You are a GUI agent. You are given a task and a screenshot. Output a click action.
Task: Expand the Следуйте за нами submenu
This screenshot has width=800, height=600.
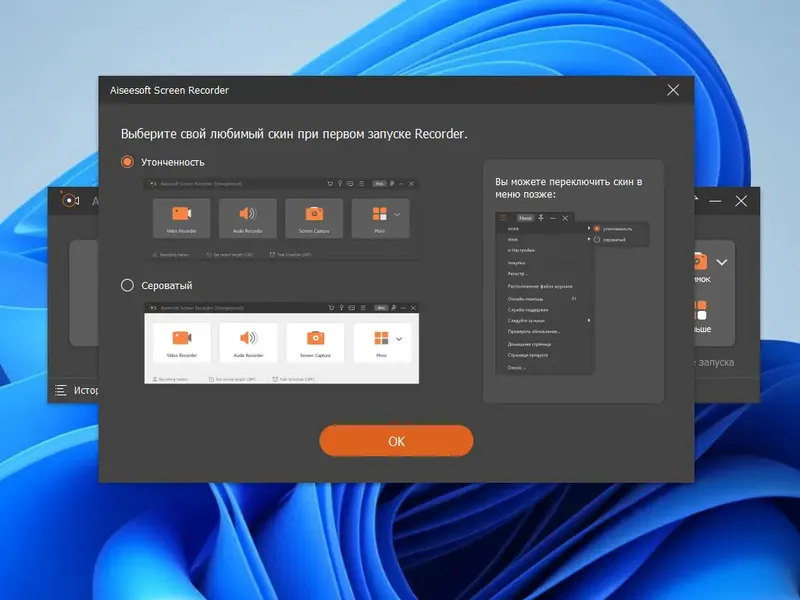tap(588, 320)
